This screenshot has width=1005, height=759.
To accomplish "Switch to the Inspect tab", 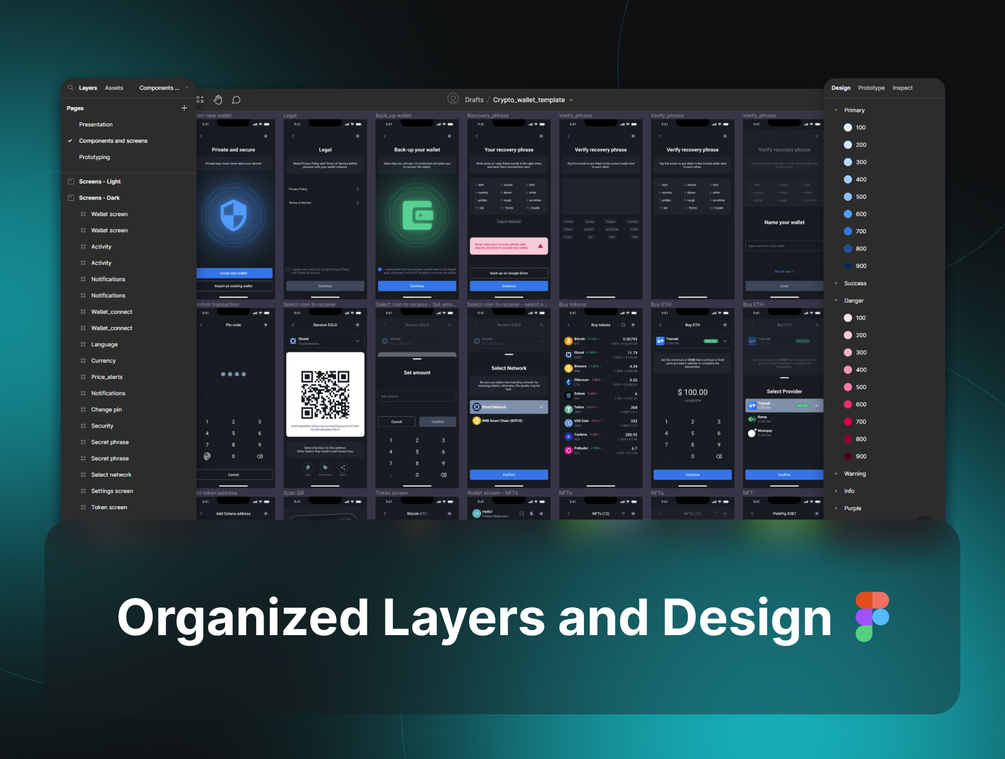I will 902,88.
